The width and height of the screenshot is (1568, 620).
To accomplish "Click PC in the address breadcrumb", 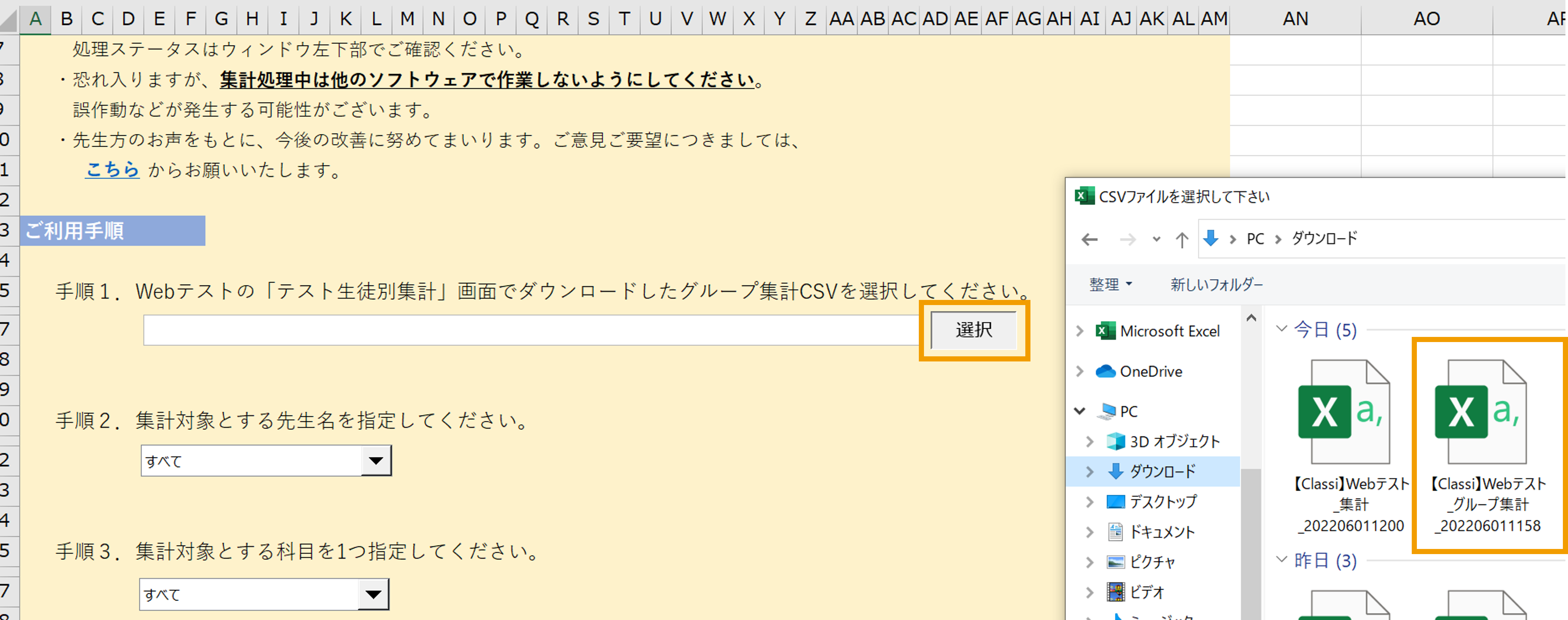I will (1255, 239).
